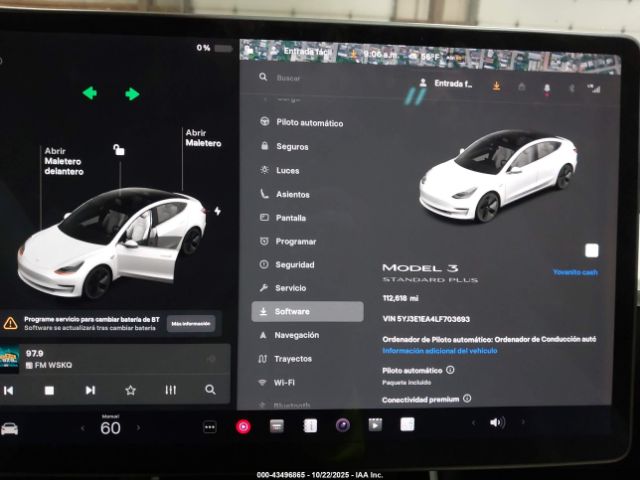The height and width of the screenshot is (480, 640).
Task: Skip to previous radio station
Action: 9,391
